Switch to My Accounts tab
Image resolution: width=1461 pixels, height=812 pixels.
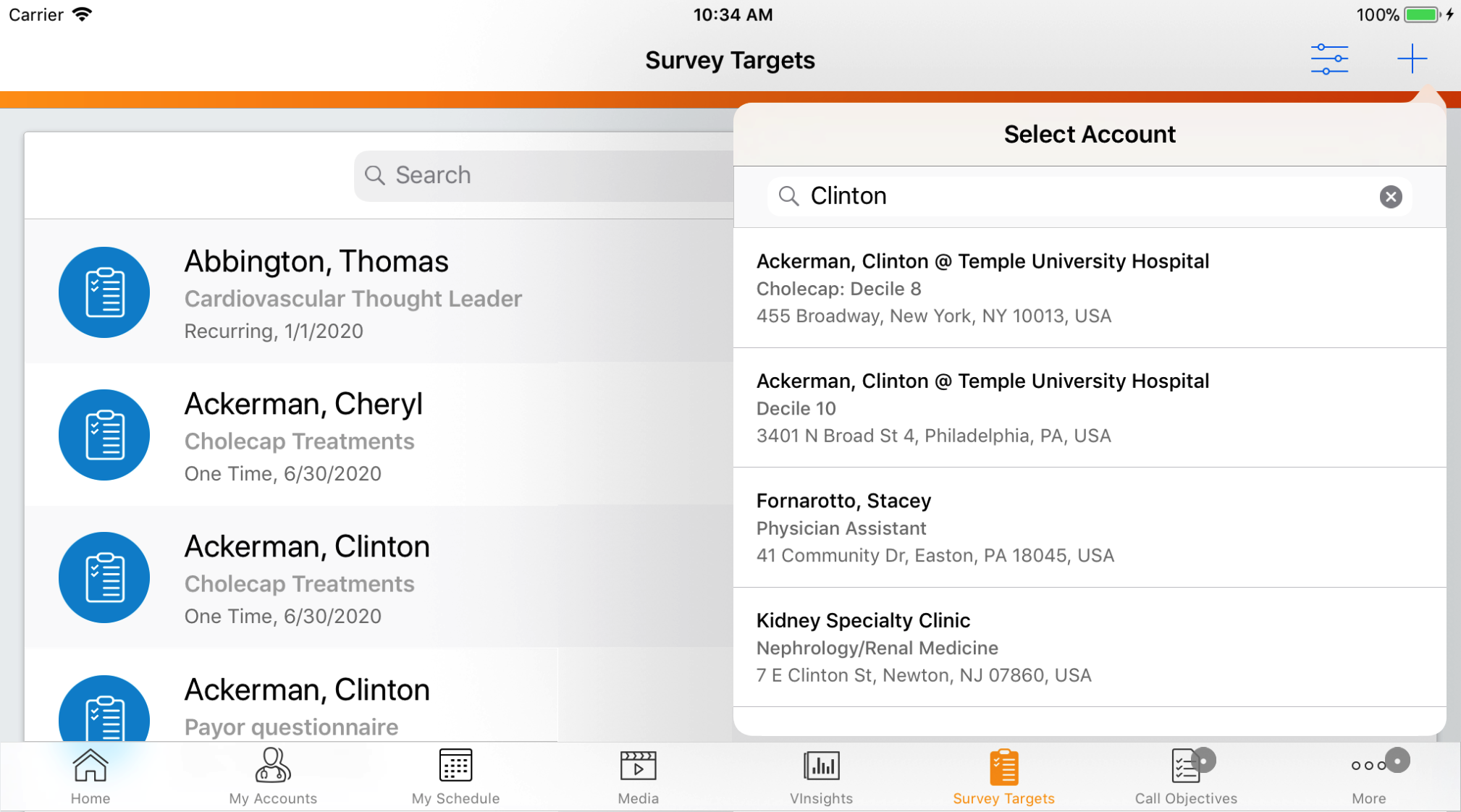(x=273, y=777)
